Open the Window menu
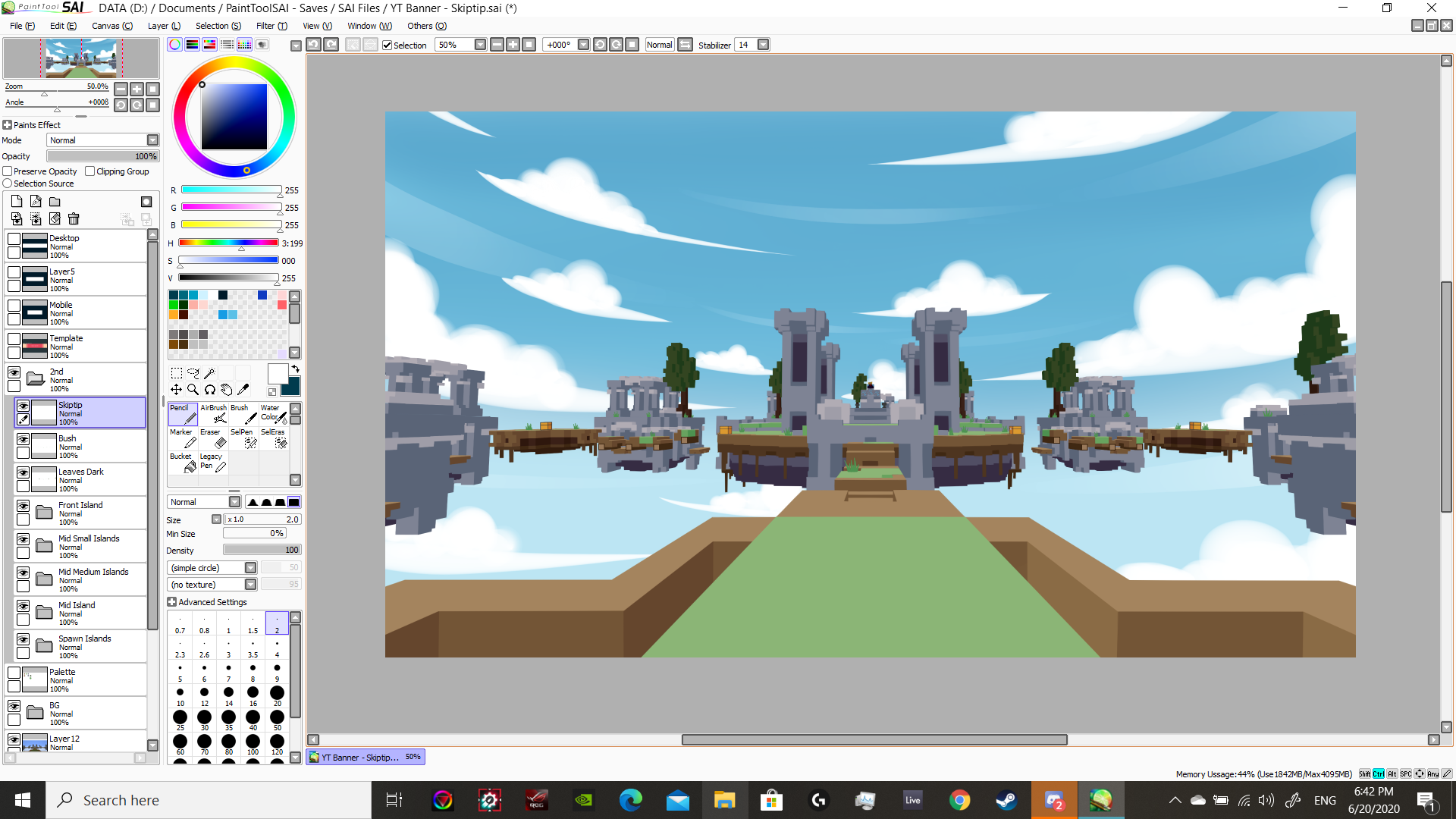The image size is (1456, 819). pos(369,26)
